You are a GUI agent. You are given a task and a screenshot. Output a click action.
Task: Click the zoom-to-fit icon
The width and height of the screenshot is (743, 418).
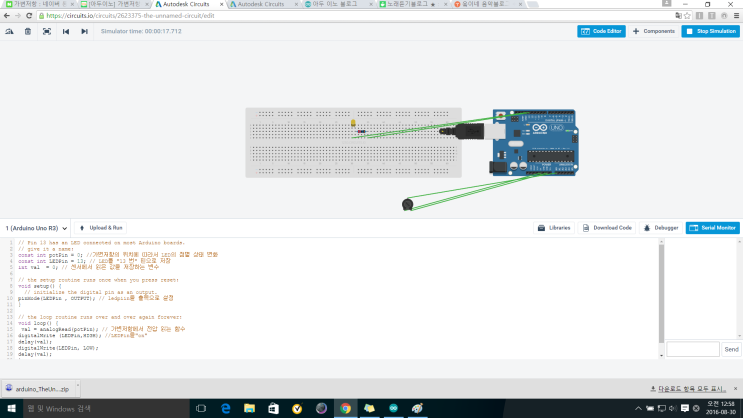(47, 31)
